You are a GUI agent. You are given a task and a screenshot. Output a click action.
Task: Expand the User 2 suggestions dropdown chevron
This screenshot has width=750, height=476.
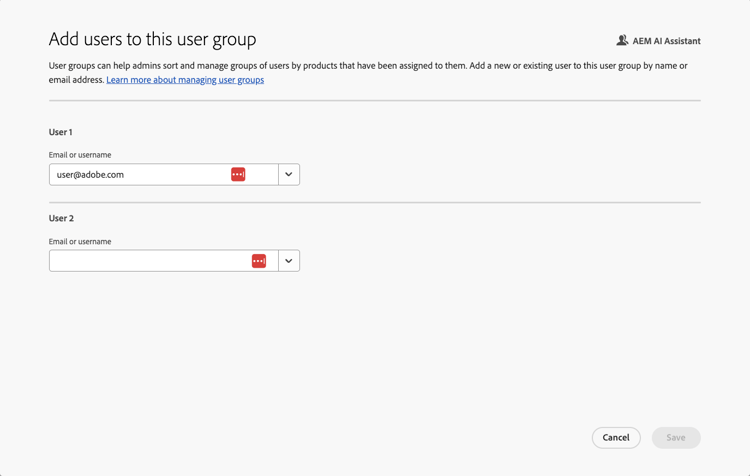(x=289, y=261)
